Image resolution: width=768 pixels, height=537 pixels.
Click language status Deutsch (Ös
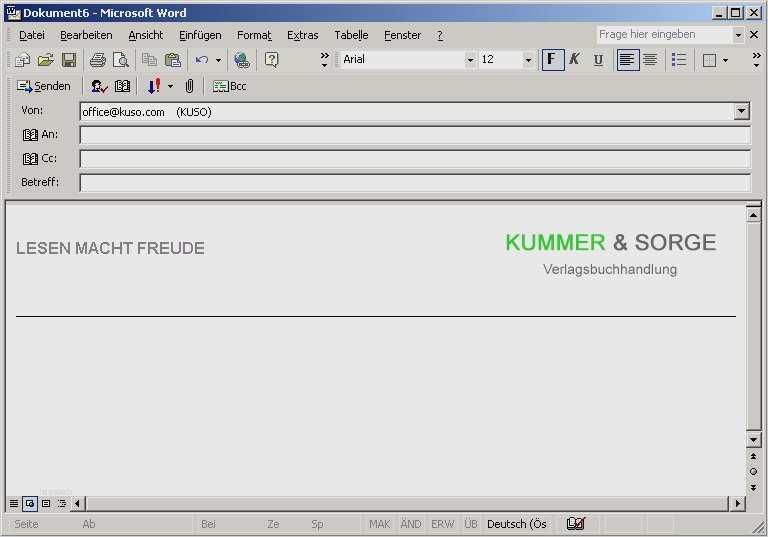tap(517, 524)
